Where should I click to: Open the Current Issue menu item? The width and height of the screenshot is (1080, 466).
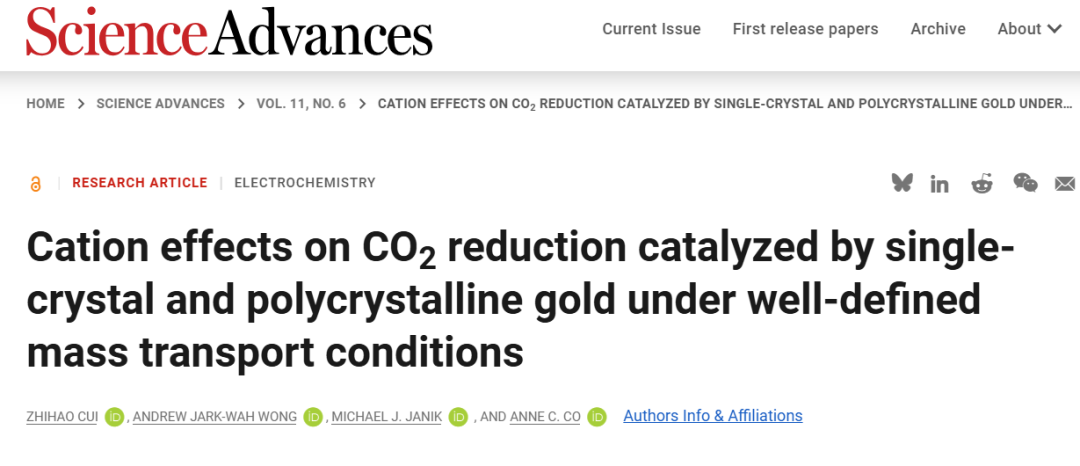[651, 29]
